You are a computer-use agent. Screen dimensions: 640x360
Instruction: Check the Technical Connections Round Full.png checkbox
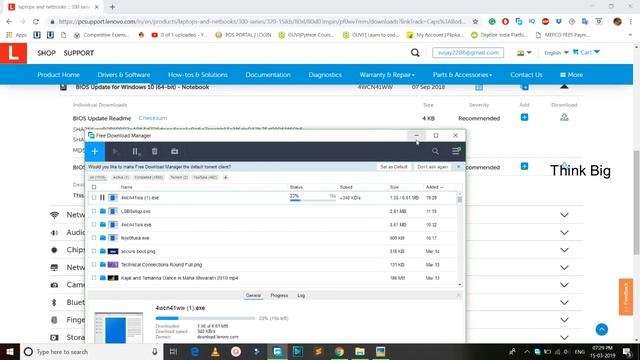94,264
